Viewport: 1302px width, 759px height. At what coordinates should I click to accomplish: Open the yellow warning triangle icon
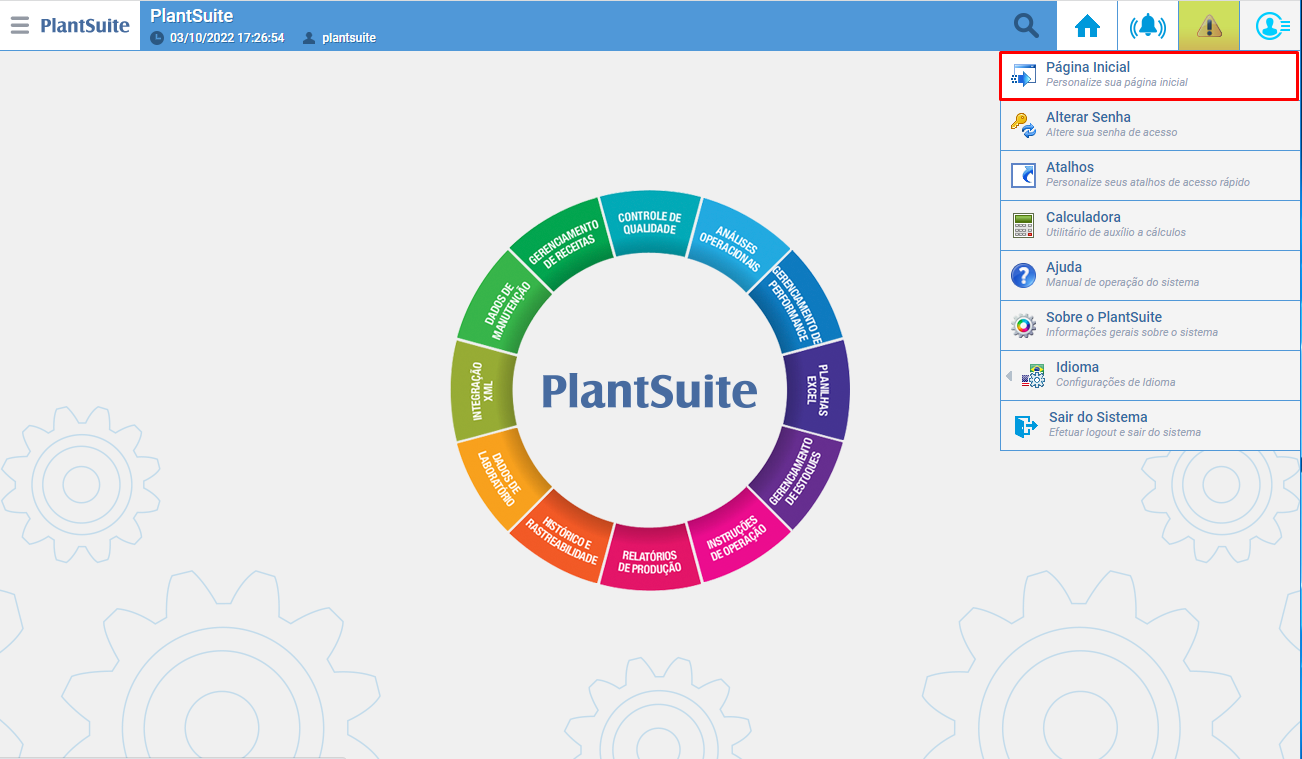1209,26
